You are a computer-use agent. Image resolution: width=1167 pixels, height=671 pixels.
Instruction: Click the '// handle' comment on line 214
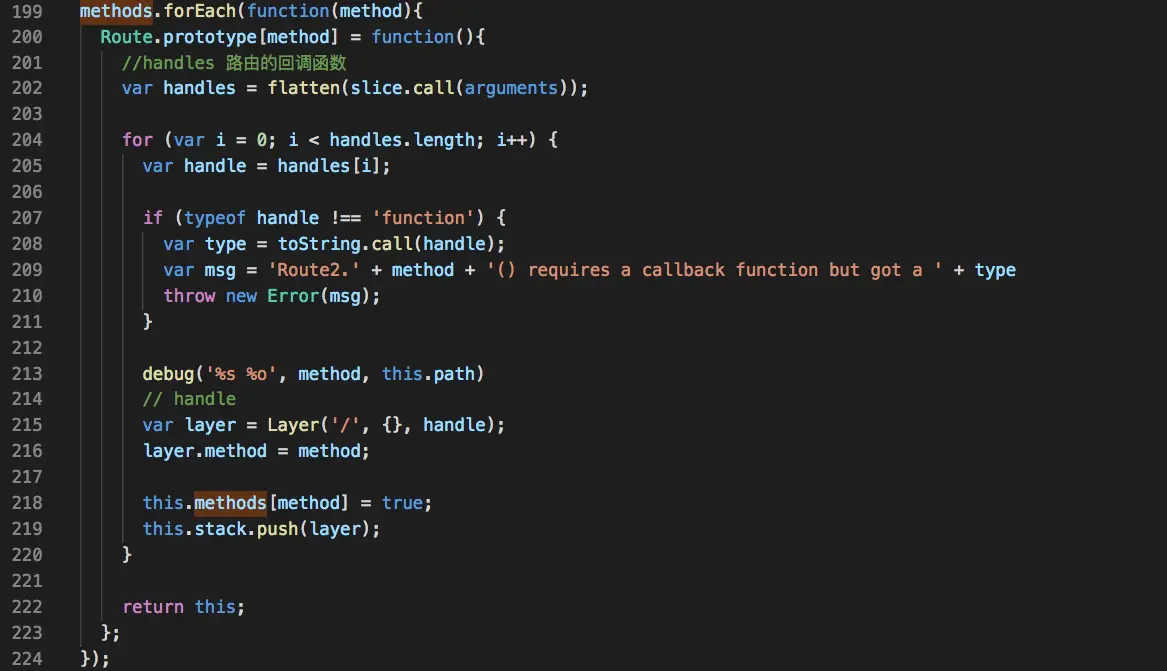(x=189, y=399)
